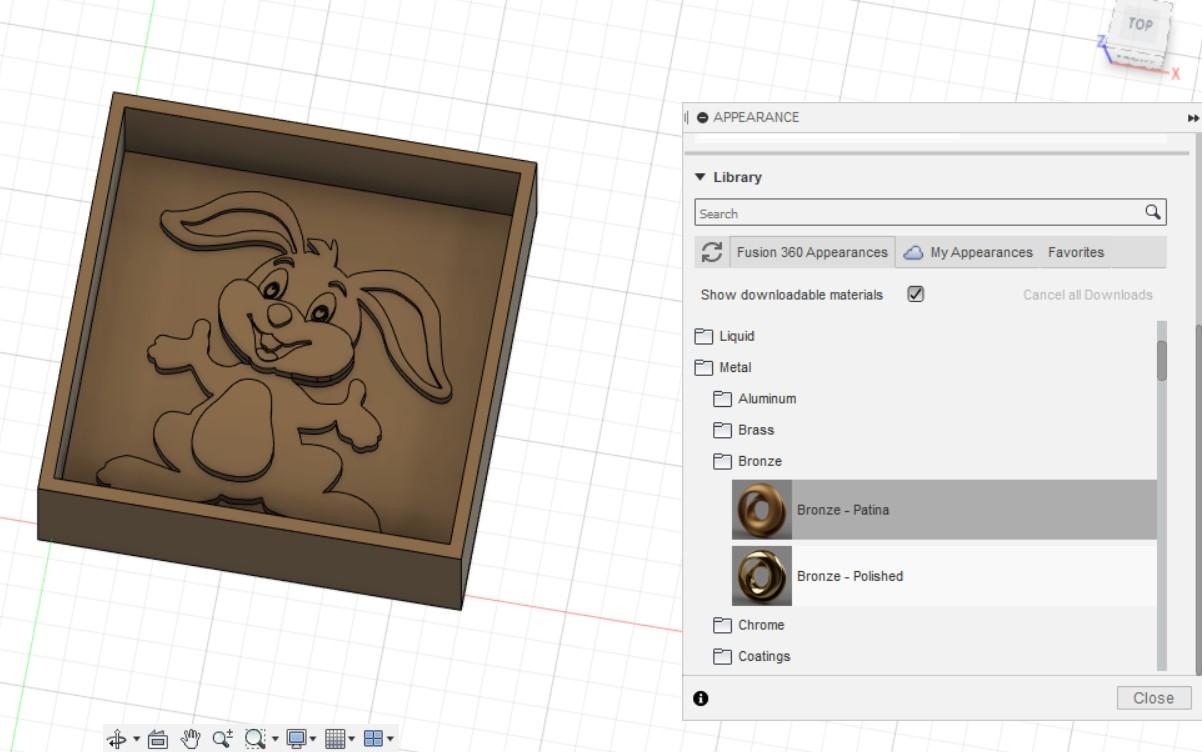Switch to the Favorites tab
Viewport: 1202px width, 752px height.
tap(1076, 252)
